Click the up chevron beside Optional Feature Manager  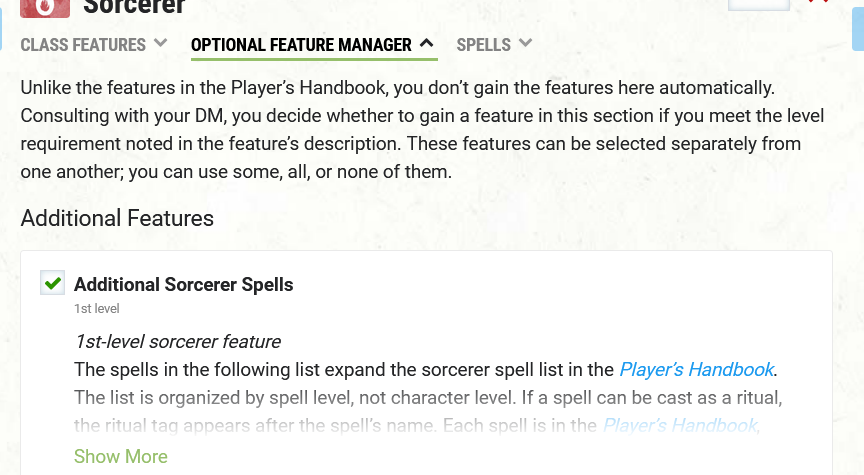(426, 43)
